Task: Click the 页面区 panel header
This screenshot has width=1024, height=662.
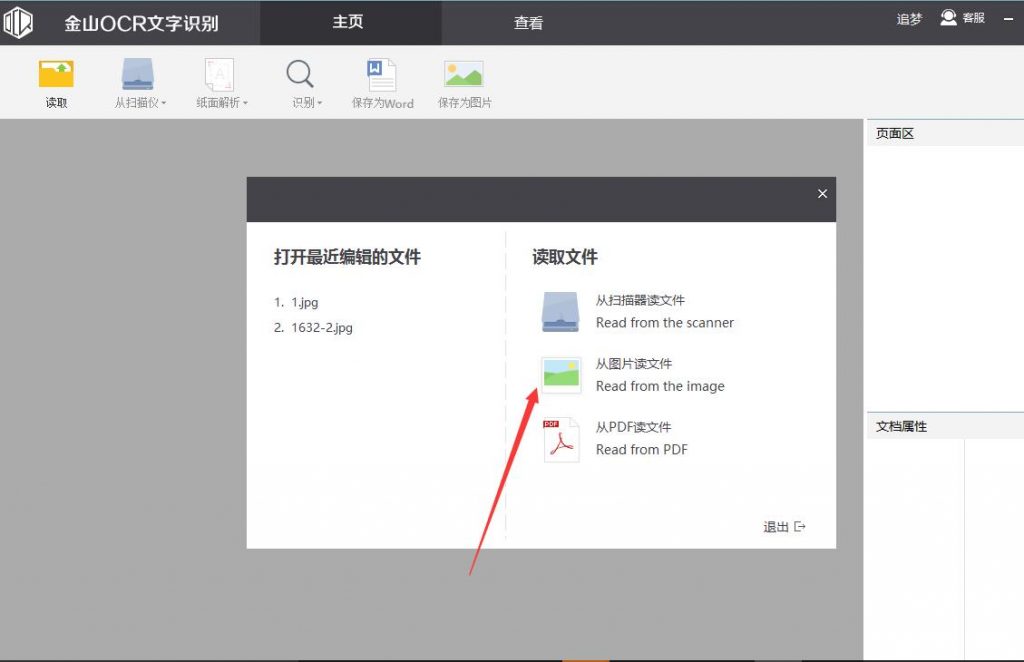Action: point(944,133)
